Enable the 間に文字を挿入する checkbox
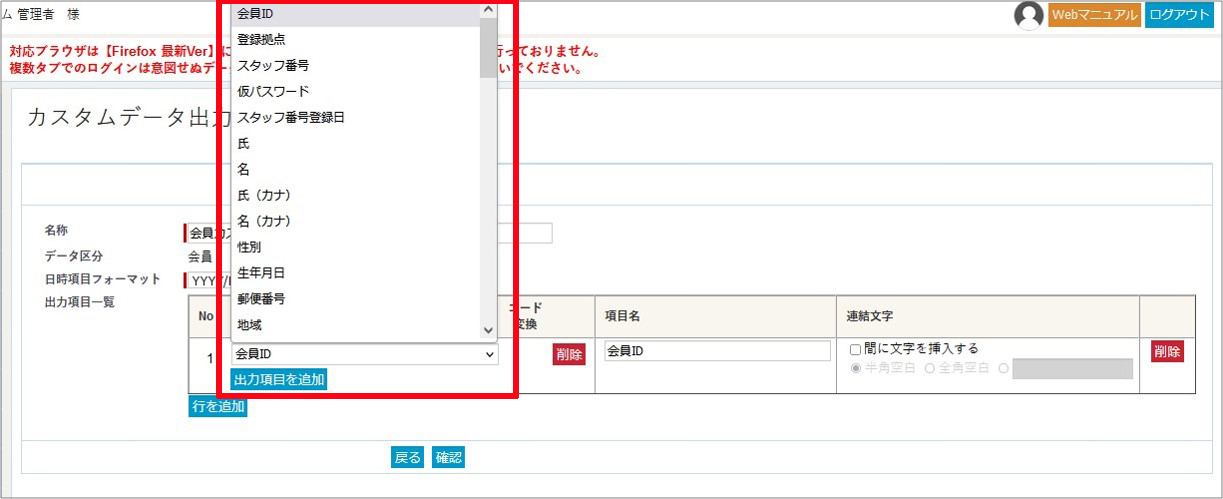The width and height of the screenshot is (1223, 499). pos(855,349)
